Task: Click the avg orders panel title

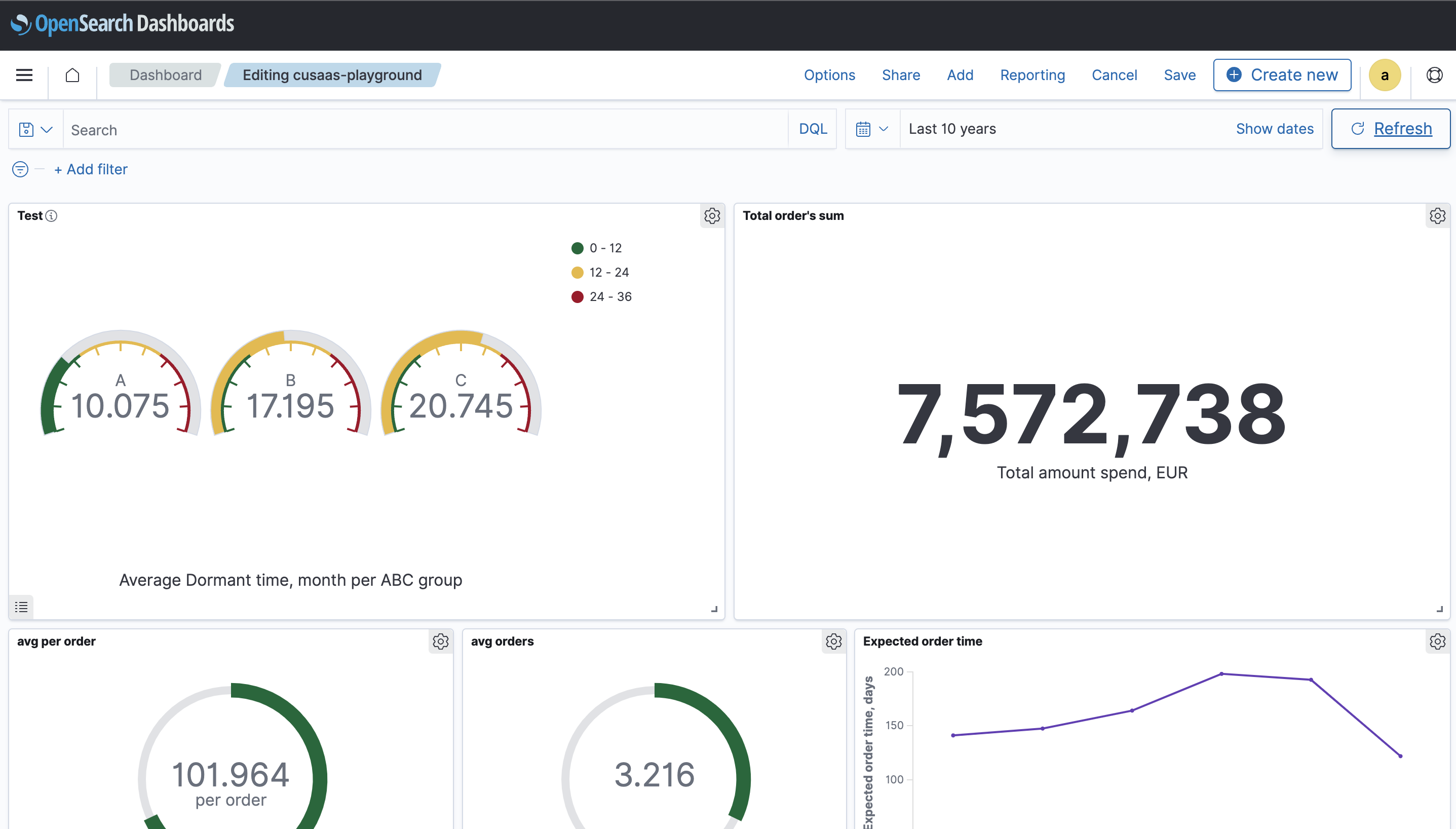Action: click(x=502, y=641)
